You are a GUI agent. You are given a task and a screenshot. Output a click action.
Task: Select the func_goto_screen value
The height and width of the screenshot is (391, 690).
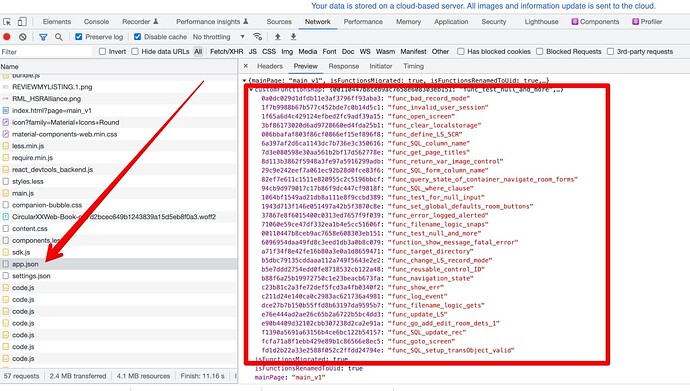pos(422,341)
